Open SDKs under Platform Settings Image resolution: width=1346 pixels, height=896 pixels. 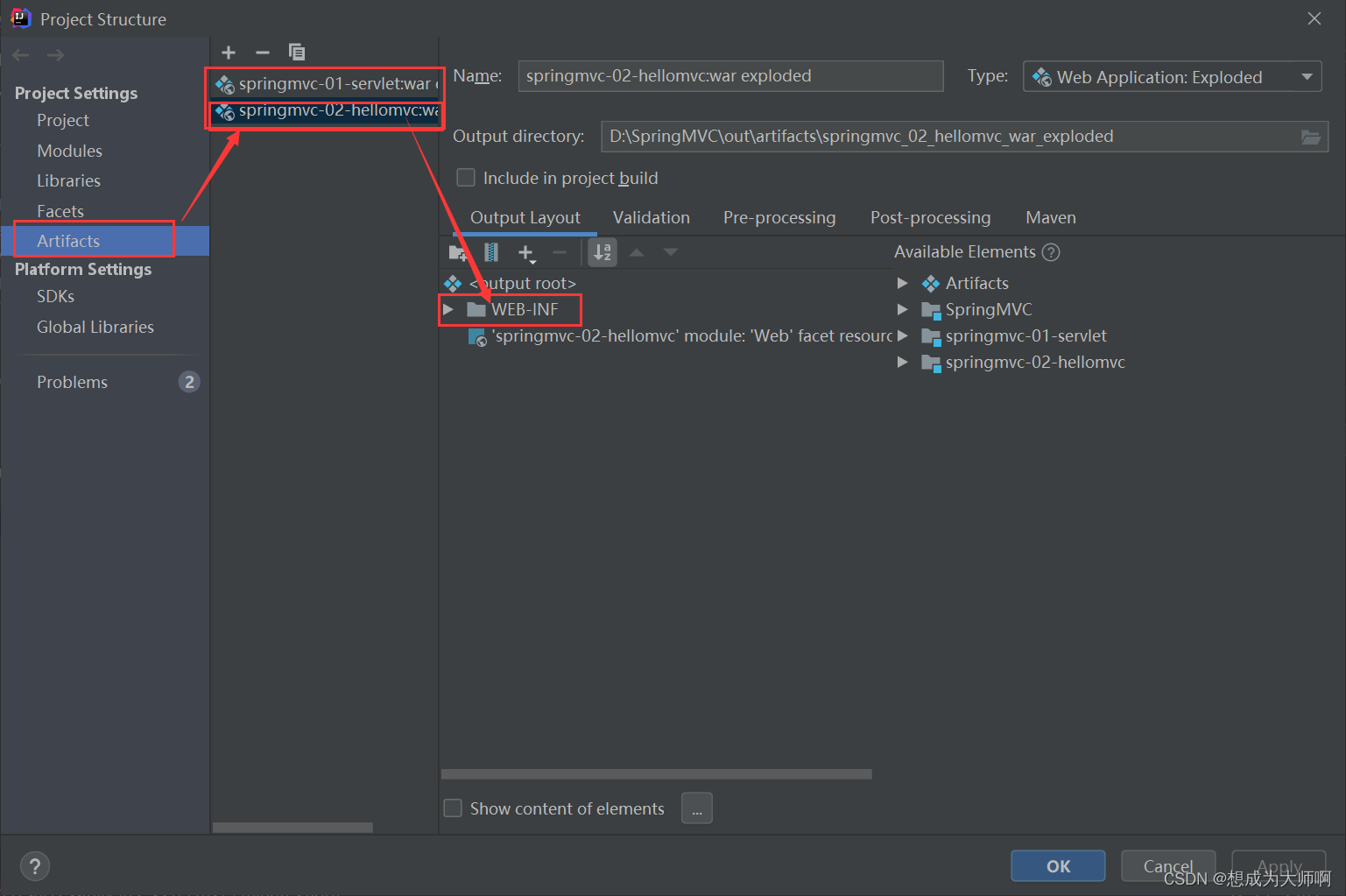(x=55, y=296)
